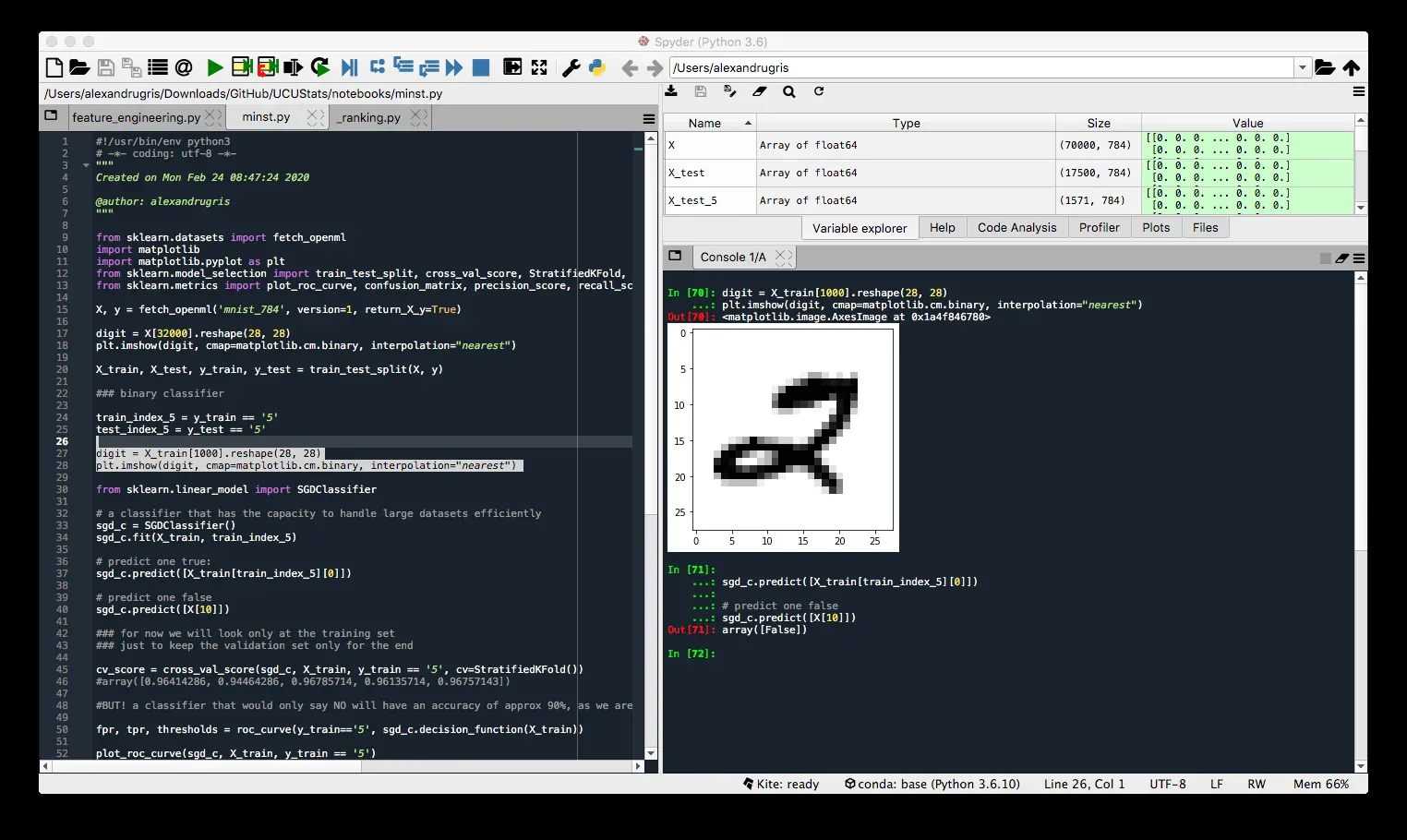The image size is (1407, 840).
Task: Start debugging the file
Action: pos(349,67)
